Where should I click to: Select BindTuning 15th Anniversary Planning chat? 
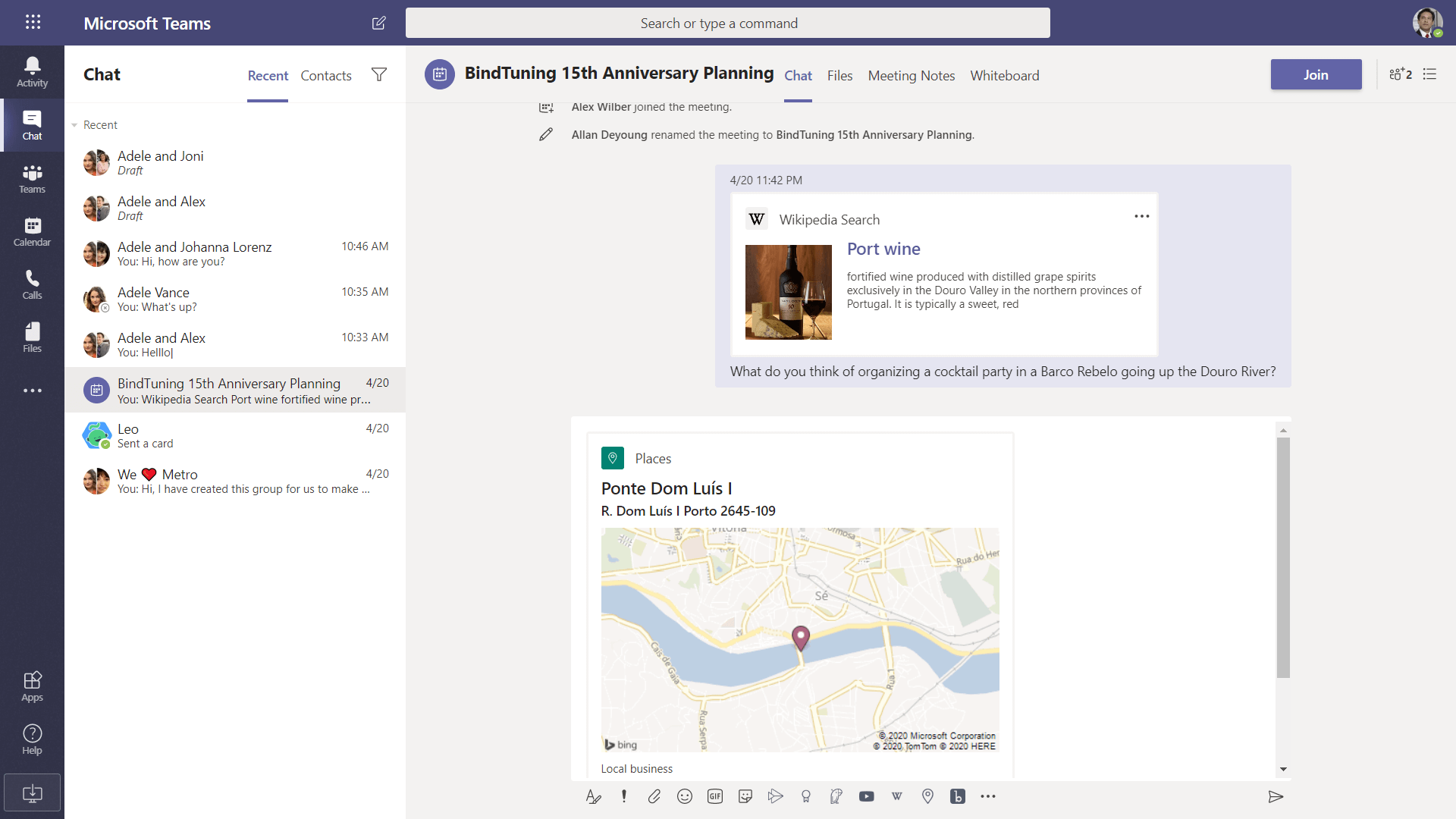(235, 390)
